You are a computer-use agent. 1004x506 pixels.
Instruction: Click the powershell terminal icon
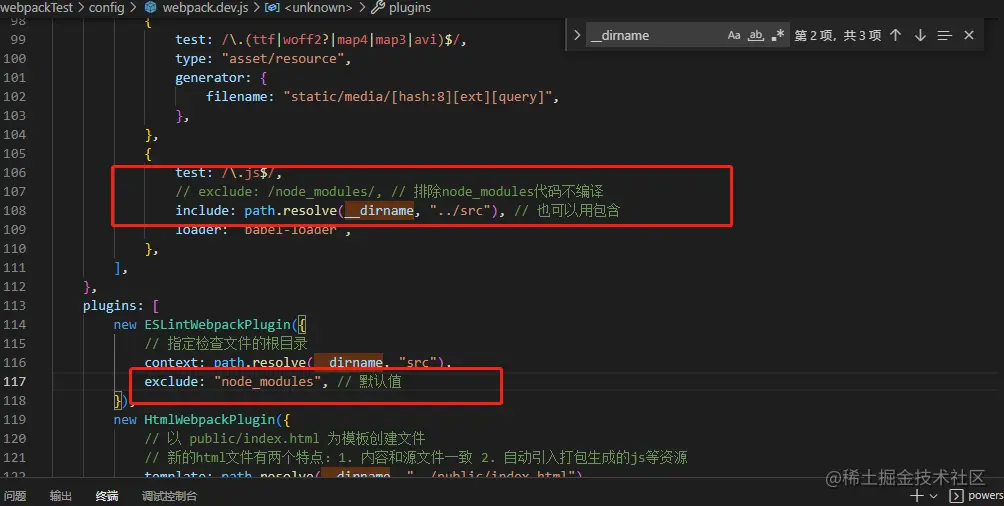[956, 496]
